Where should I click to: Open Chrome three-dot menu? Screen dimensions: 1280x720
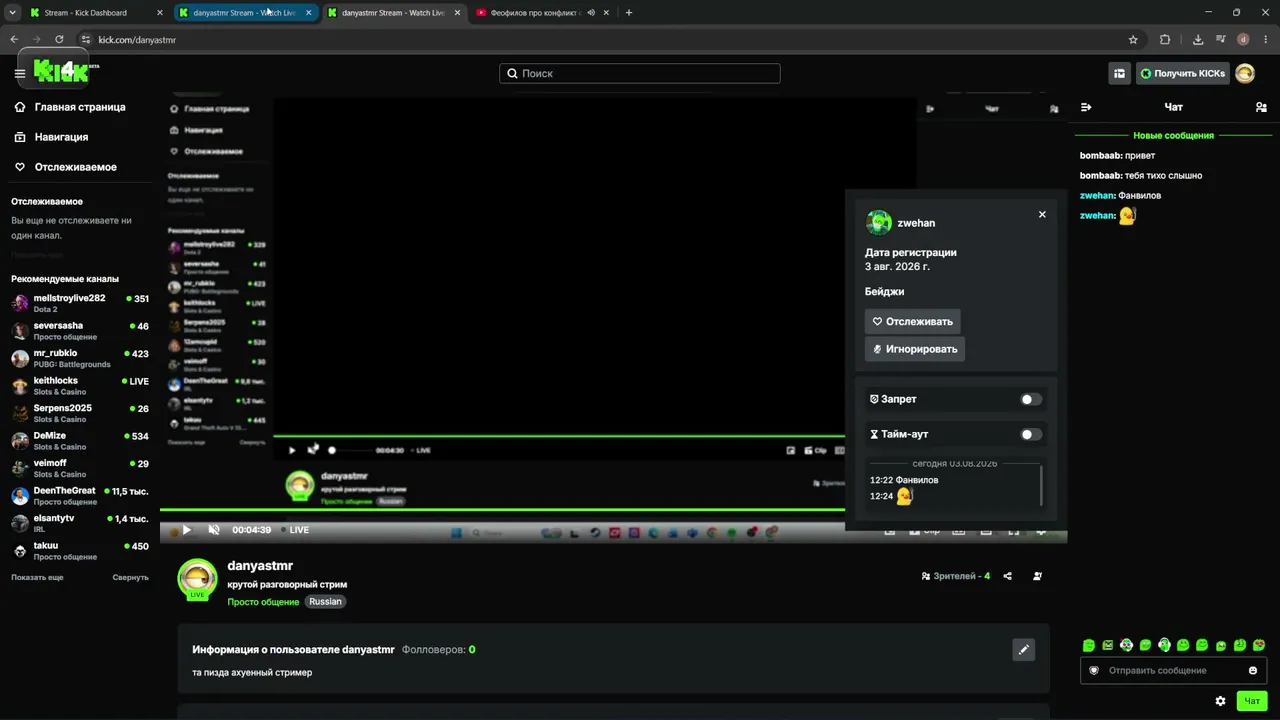tap(1265, 39)
